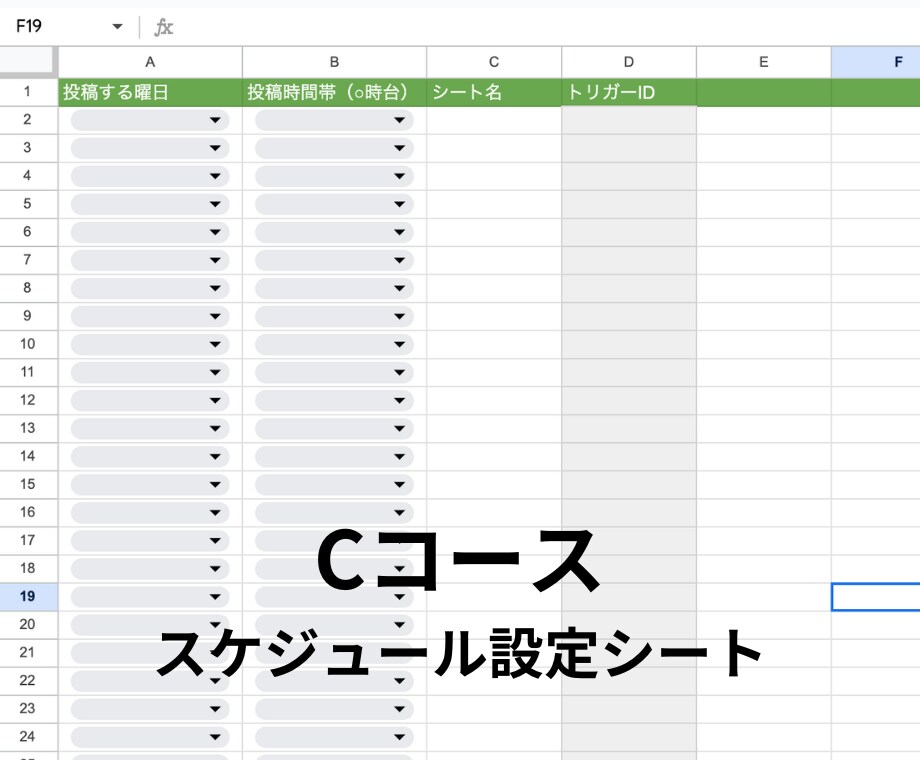Open the time-slot dropdown in cell B12
Screen dimensions: 920x760
click(400, 400)
